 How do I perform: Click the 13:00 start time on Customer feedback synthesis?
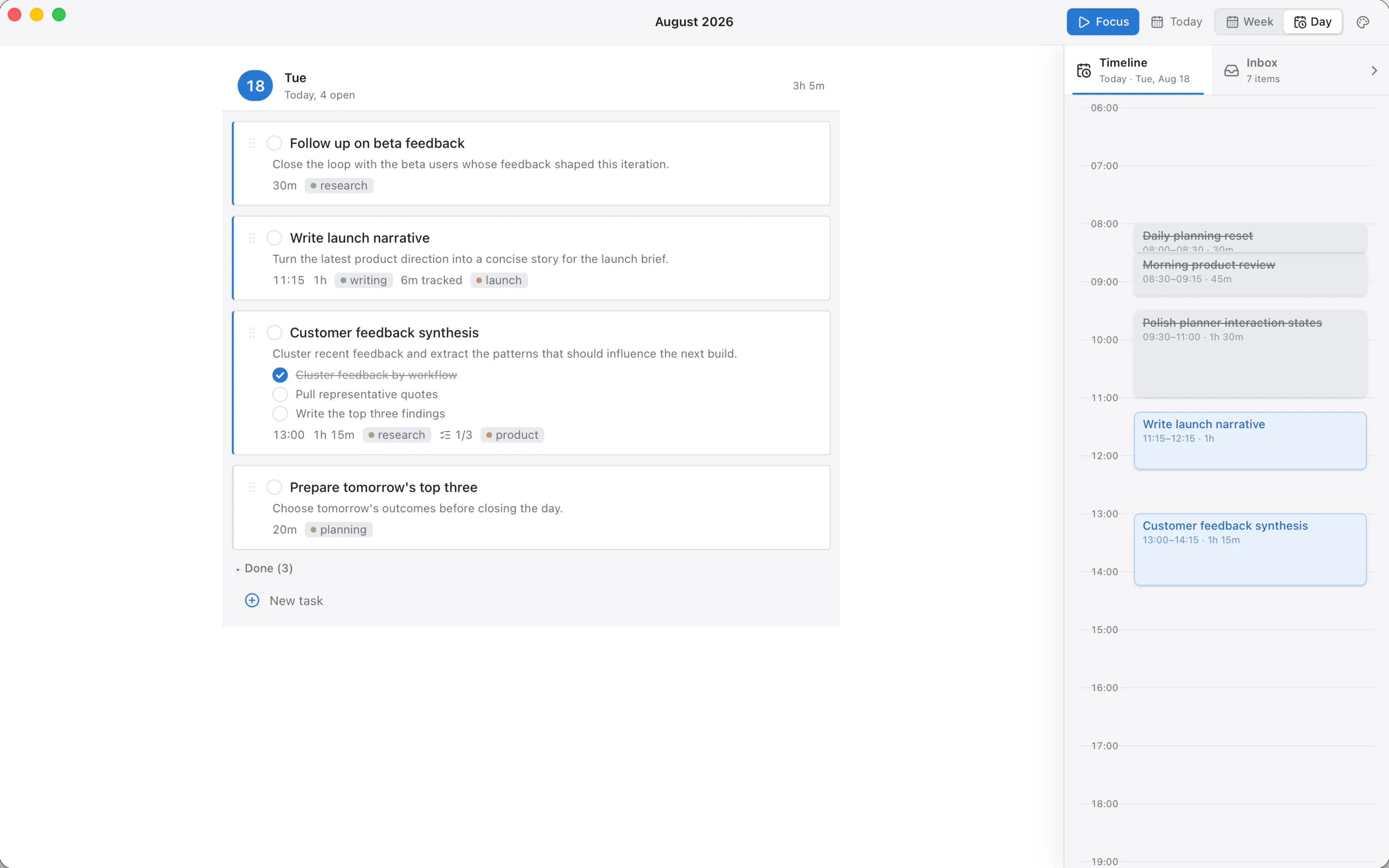(289, 435)
